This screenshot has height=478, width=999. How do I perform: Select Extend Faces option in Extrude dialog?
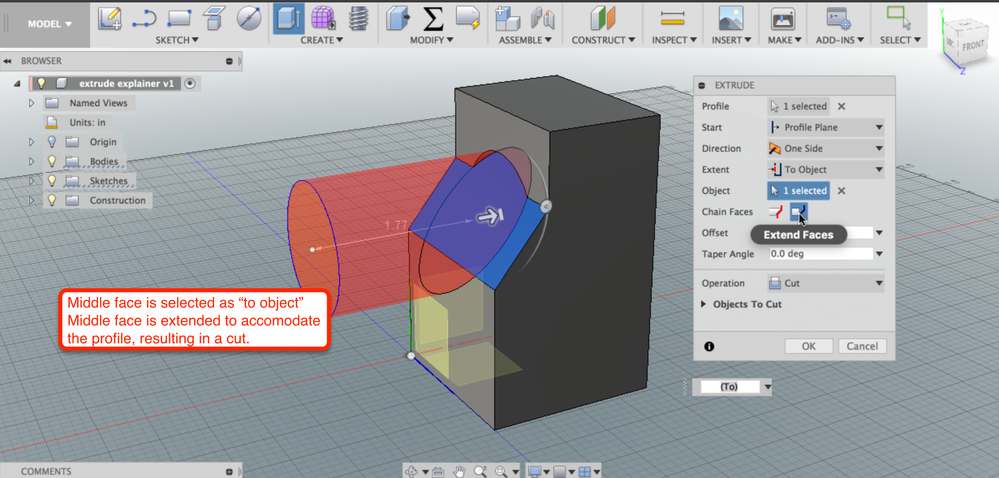798,212
